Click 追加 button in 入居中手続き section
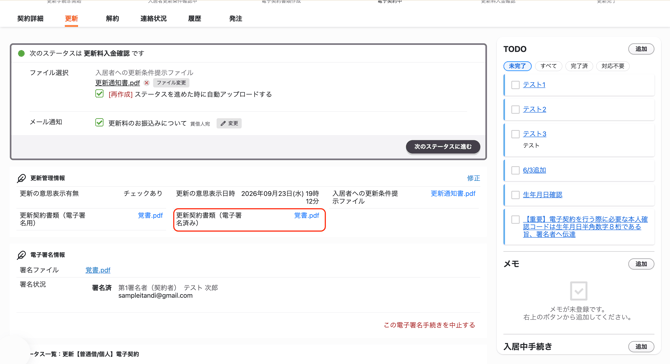 coord(641,346)
